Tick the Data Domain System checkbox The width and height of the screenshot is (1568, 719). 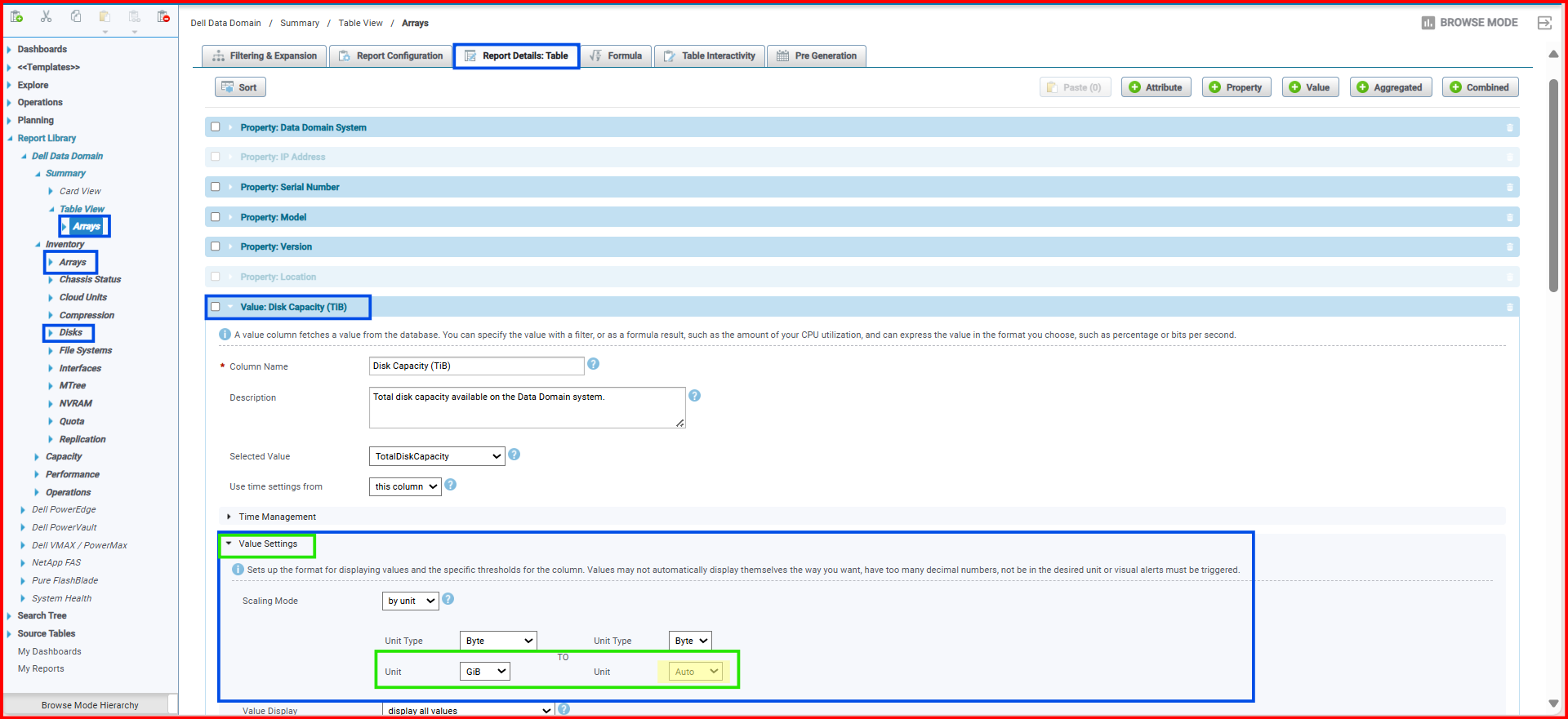[x=216, y=126]
